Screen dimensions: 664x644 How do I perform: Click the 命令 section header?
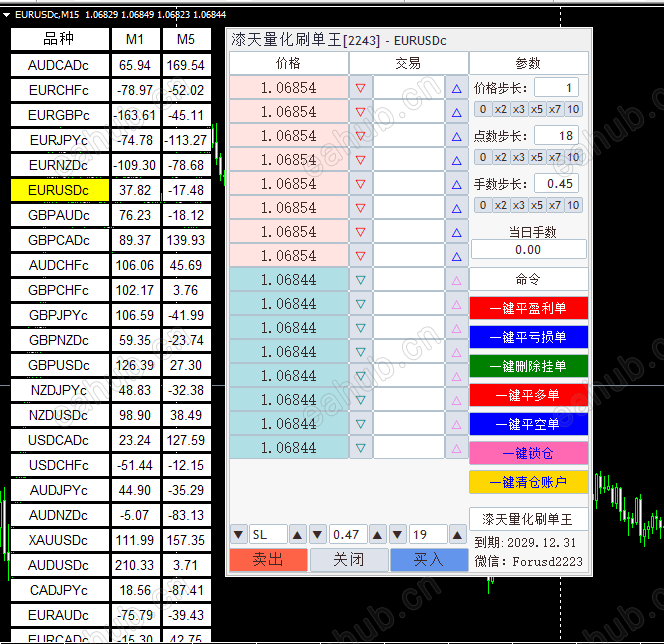528,279
